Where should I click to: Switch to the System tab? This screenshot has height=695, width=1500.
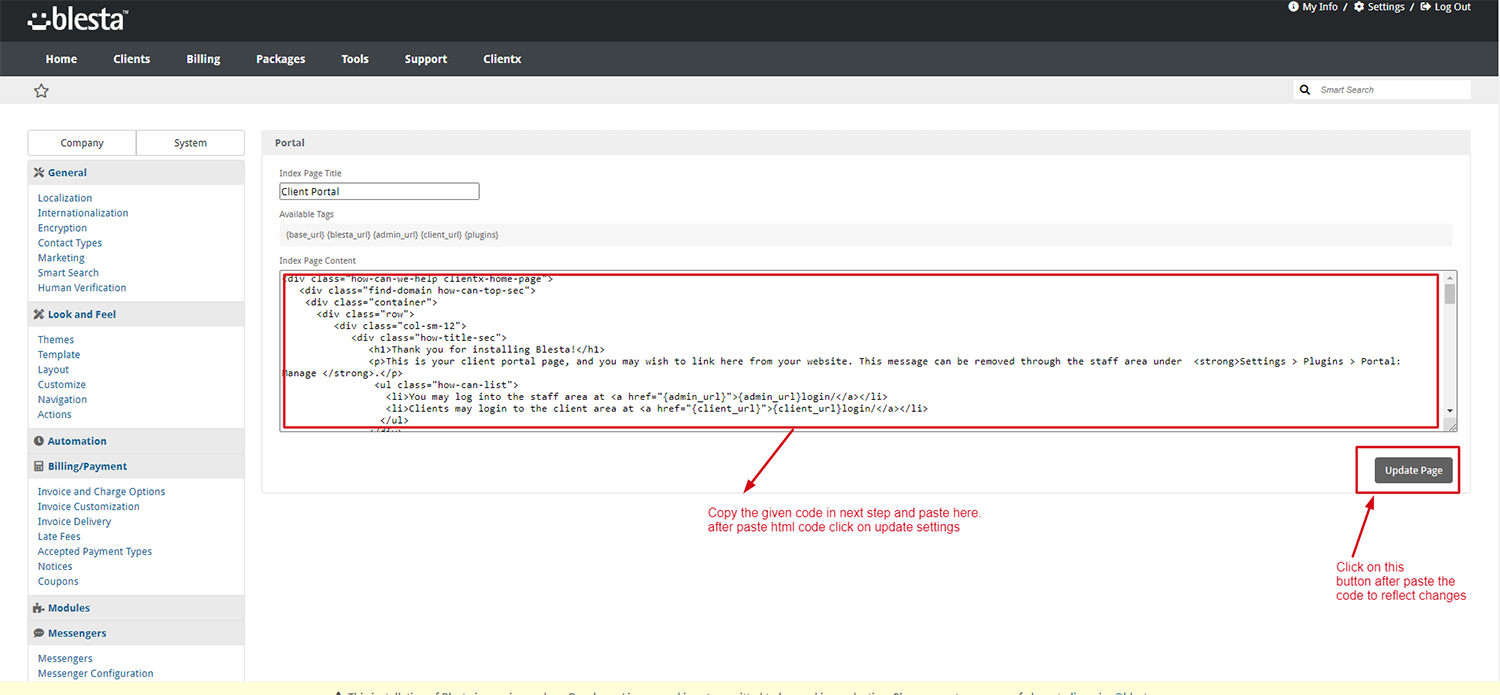click(x=190, y=143)
